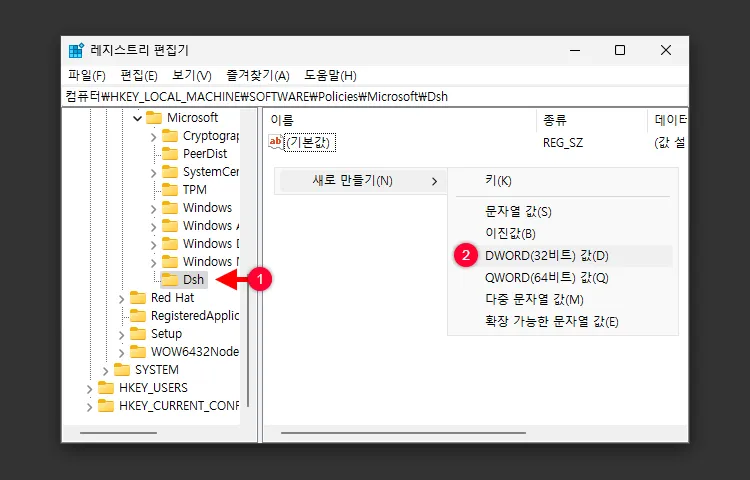Expand the HKEY_CURRENT_CONFIG hive
The image size is (750, 480).
tap(89, 407)
